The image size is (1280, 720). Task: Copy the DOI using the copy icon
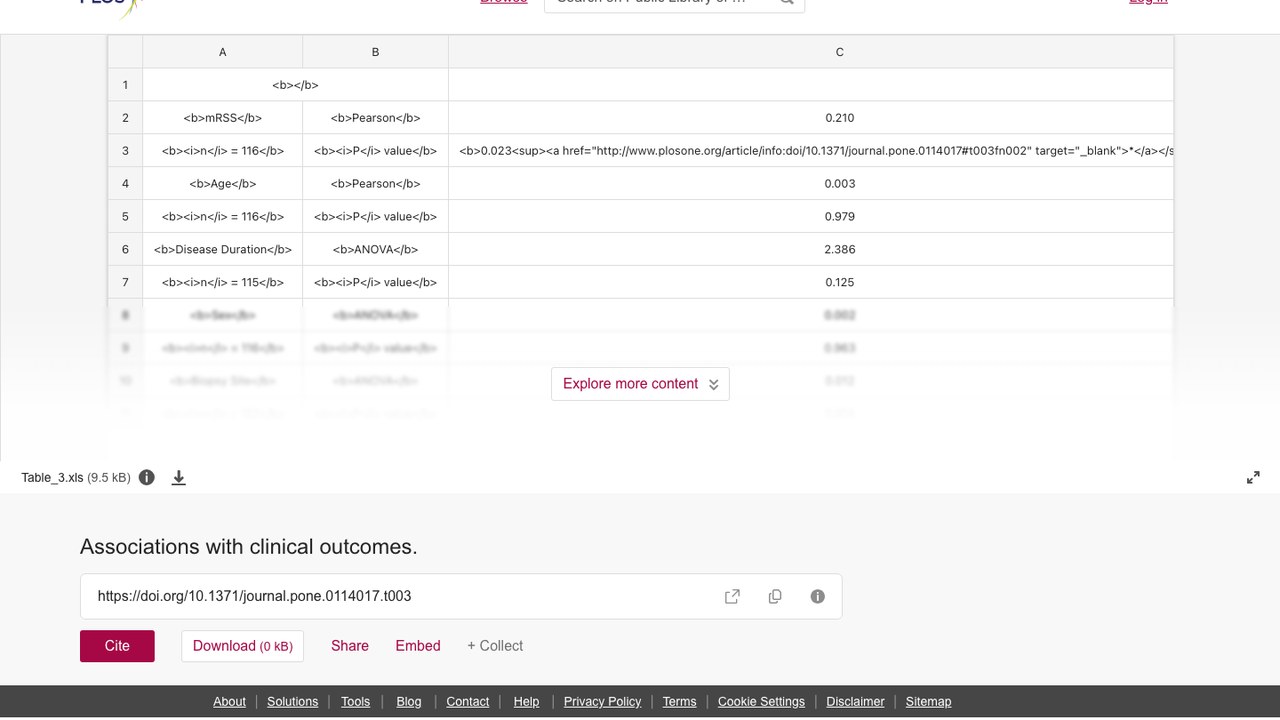click(x=775, y=596)
